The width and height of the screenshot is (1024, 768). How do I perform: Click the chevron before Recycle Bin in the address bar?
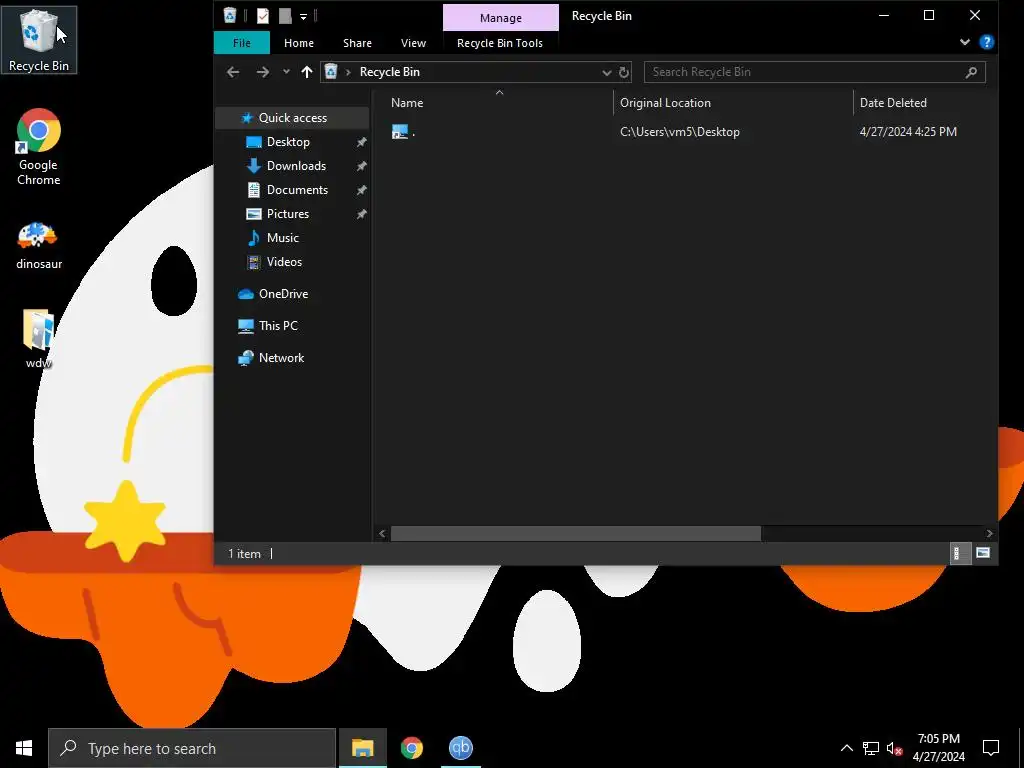click(348, 72)
